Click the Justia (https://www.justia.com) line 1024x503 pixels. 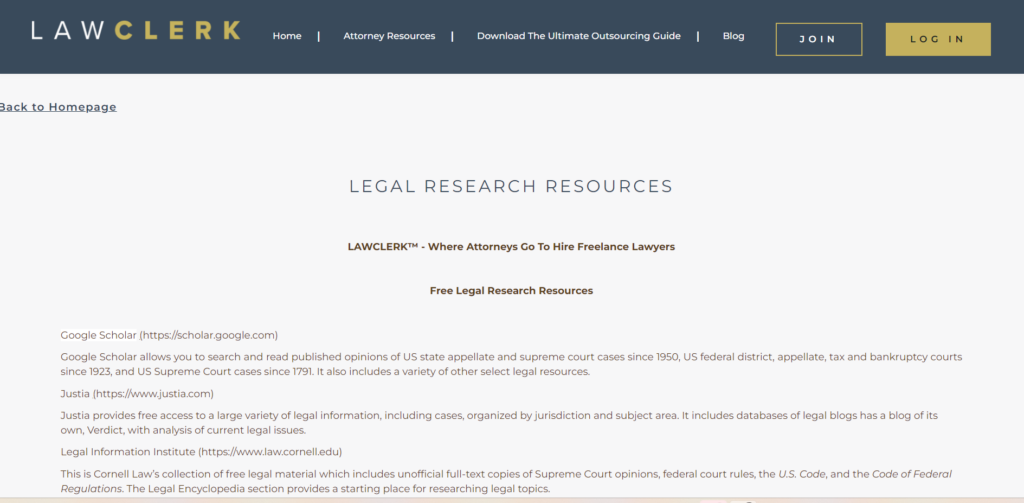coord(137,394)
